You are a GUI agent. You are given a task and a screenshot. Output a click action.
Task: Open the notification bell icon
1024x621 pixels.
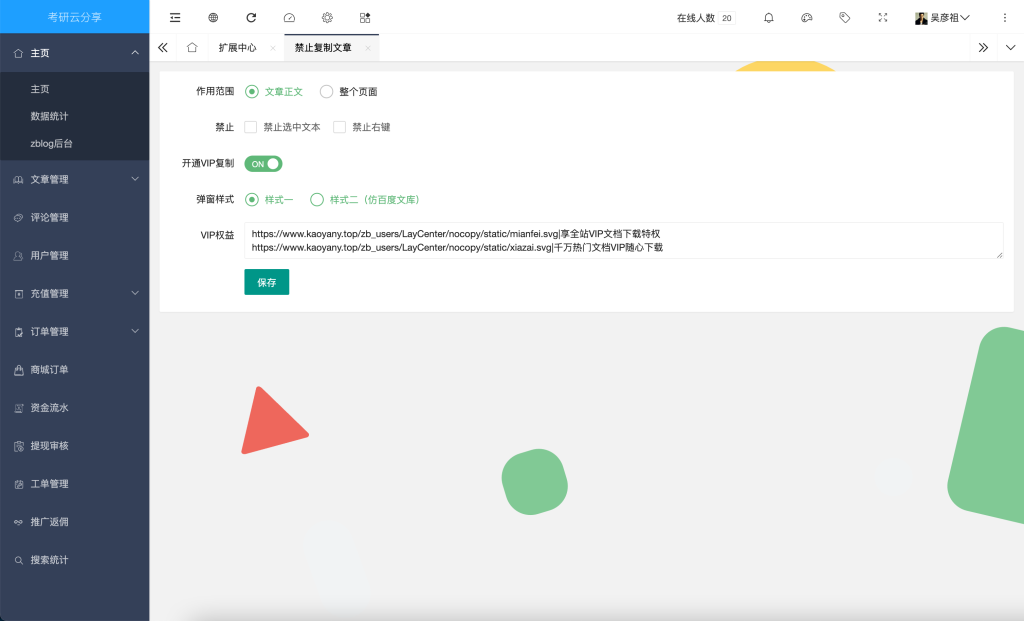click(x=768, y=17)
